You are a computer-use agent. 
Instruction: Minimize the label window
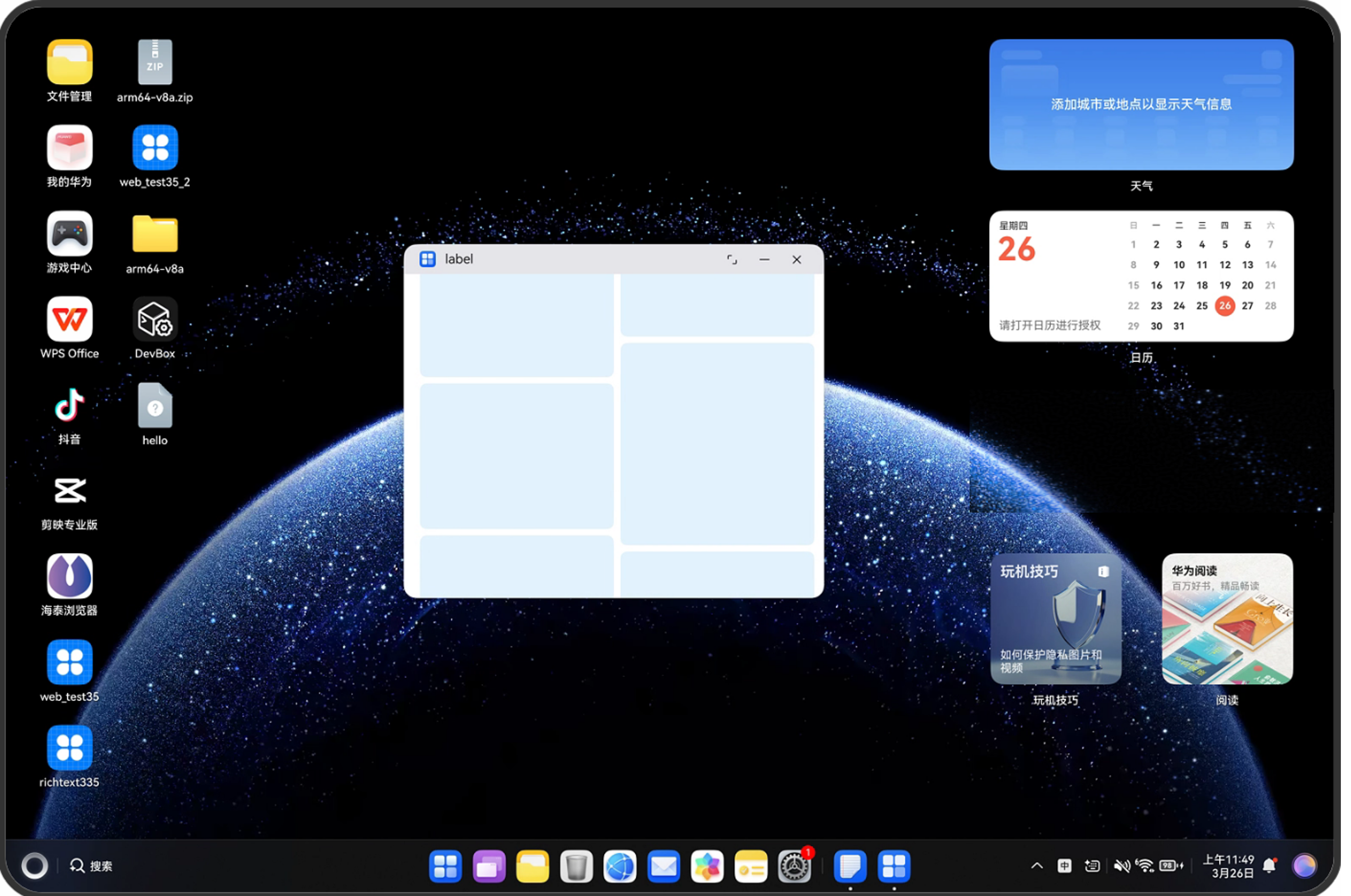coord(764,260)
